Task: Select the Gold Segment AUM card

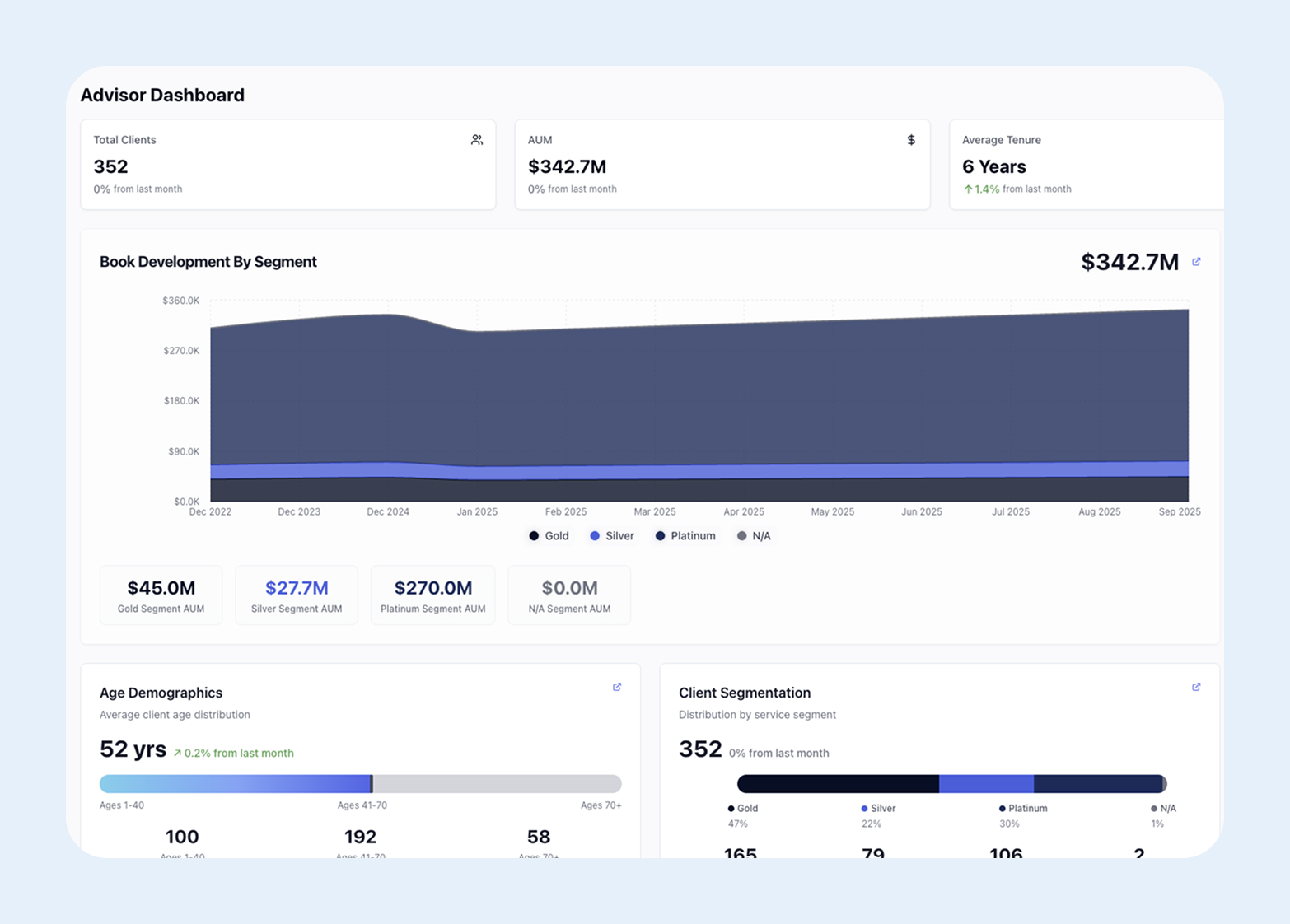Action: [161, 595]
